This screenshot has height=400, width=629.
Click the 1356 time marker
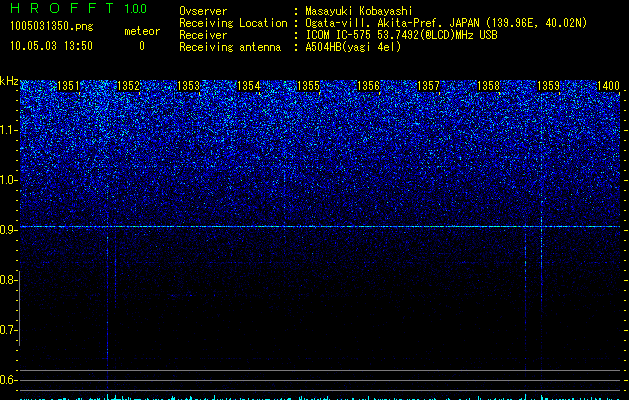coord(368,86)
